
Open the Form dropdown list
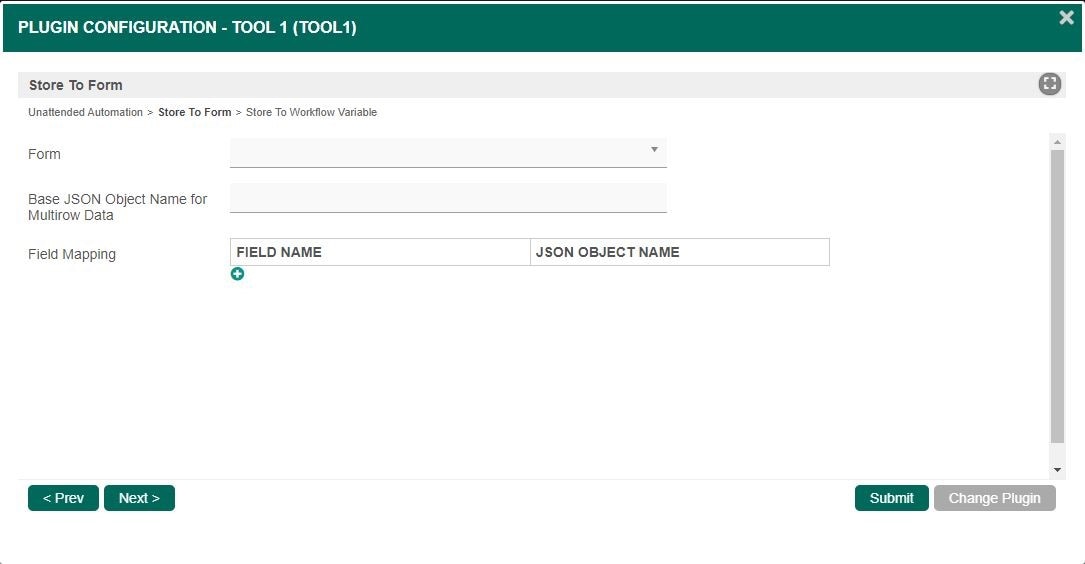click(448, 152)
